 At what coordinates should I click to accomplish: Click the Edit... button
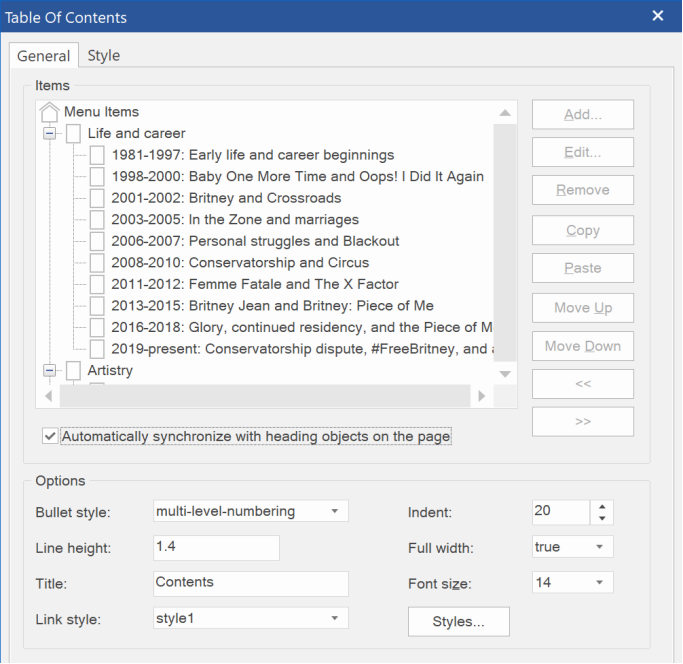click(583, 152)
